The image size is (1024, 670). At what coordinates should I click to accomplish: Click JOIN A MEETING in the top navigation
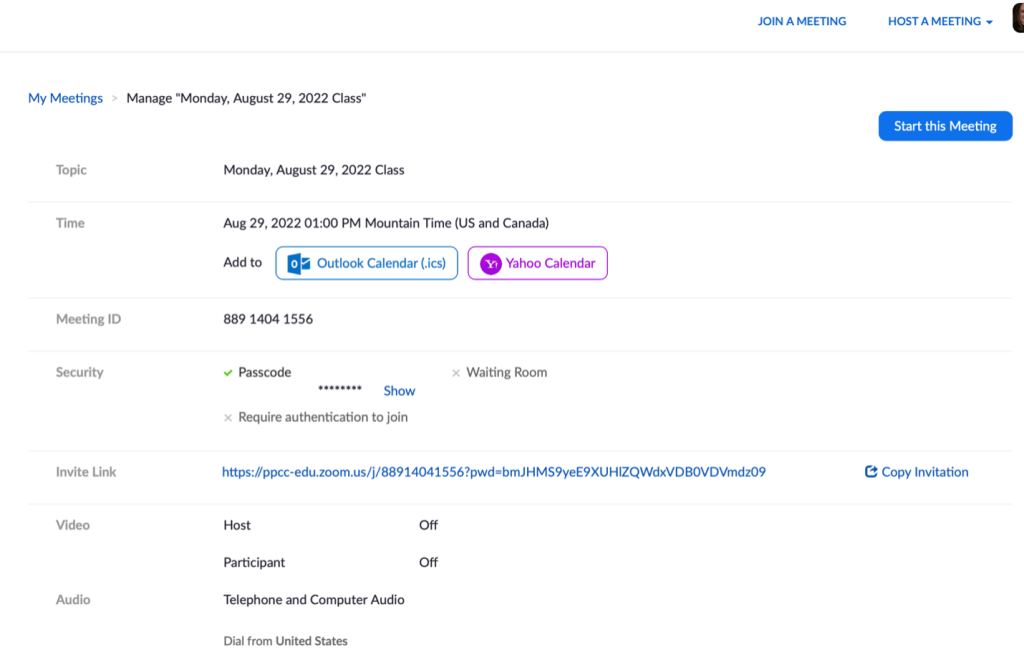(801, 20)
